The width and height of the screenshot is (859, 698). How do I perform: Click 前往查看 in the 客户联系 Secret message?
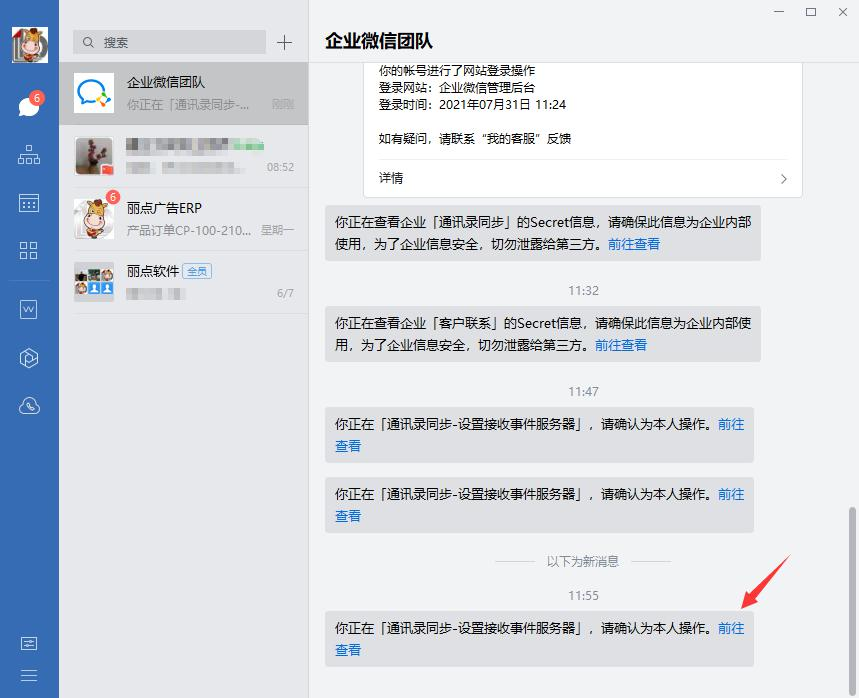[621, 345]
